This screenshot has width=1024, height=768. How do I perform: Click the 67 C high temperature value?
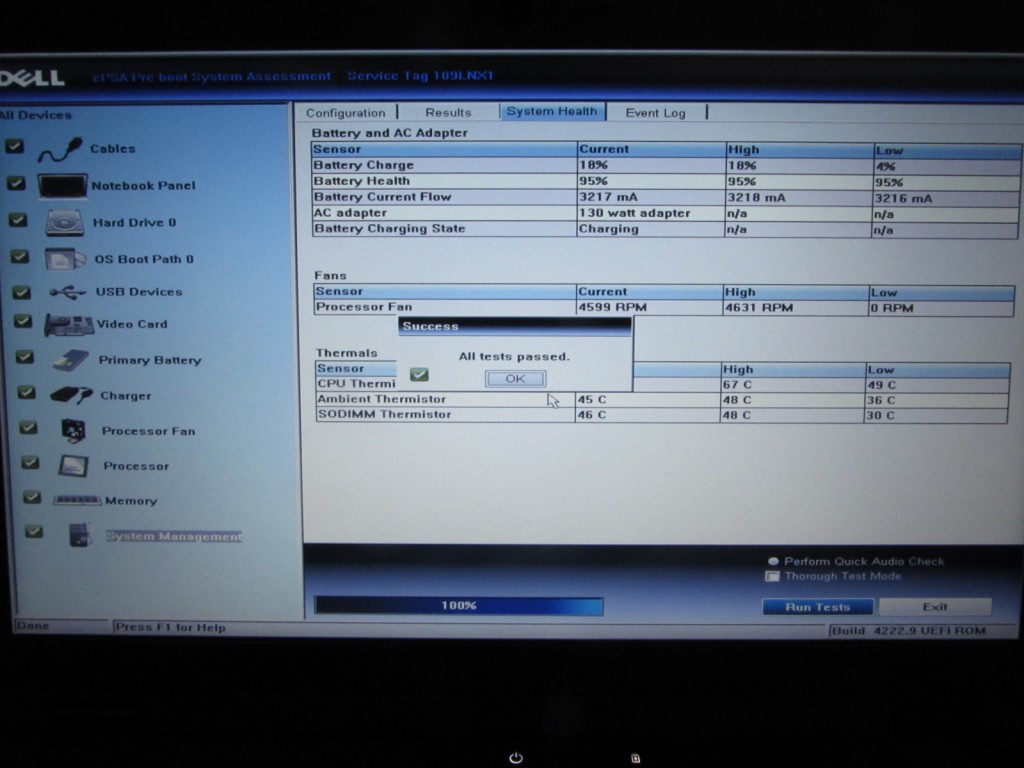[x=737, y=385]
